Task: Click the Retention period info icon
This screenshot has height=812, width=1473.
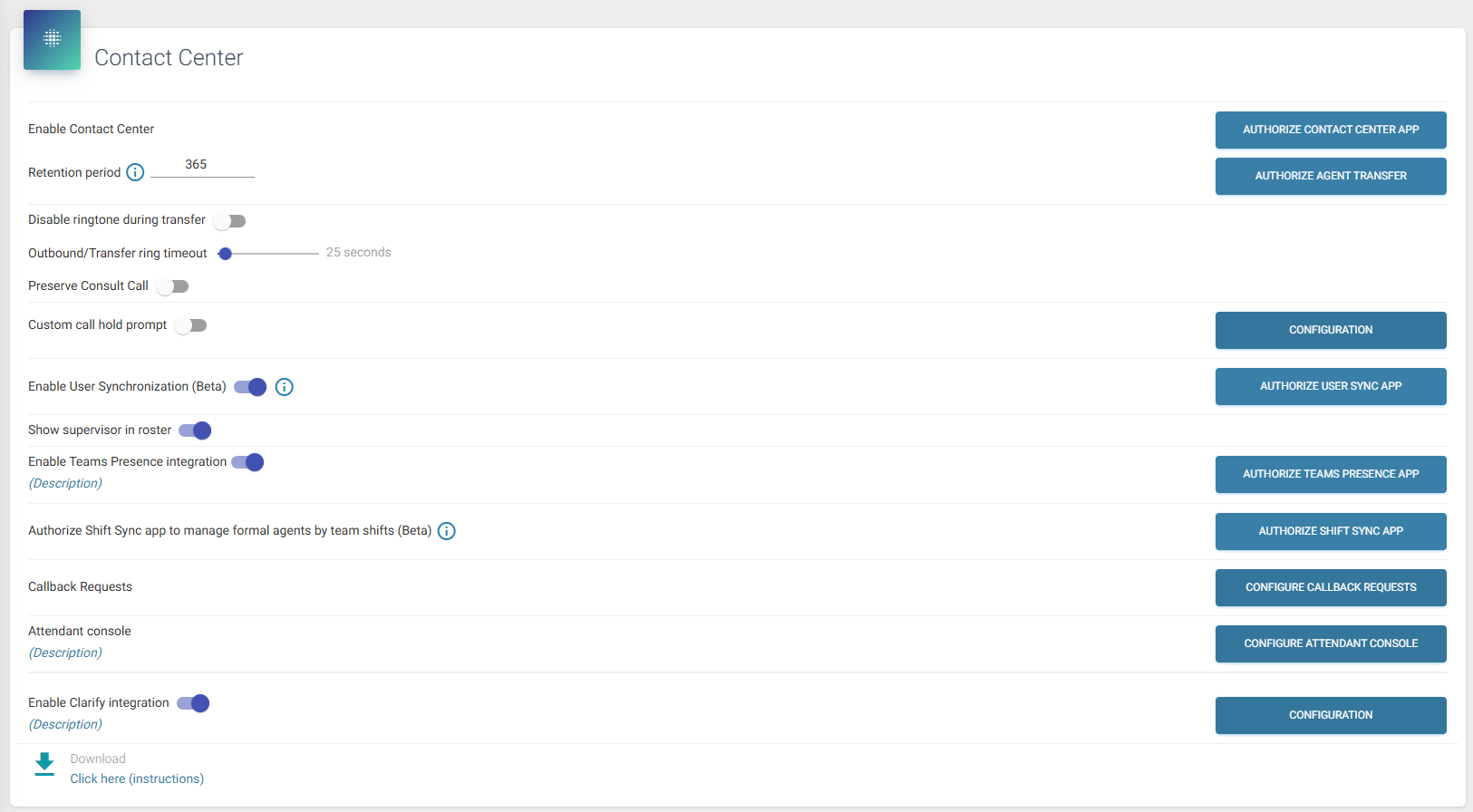Action: click(135, 172)
